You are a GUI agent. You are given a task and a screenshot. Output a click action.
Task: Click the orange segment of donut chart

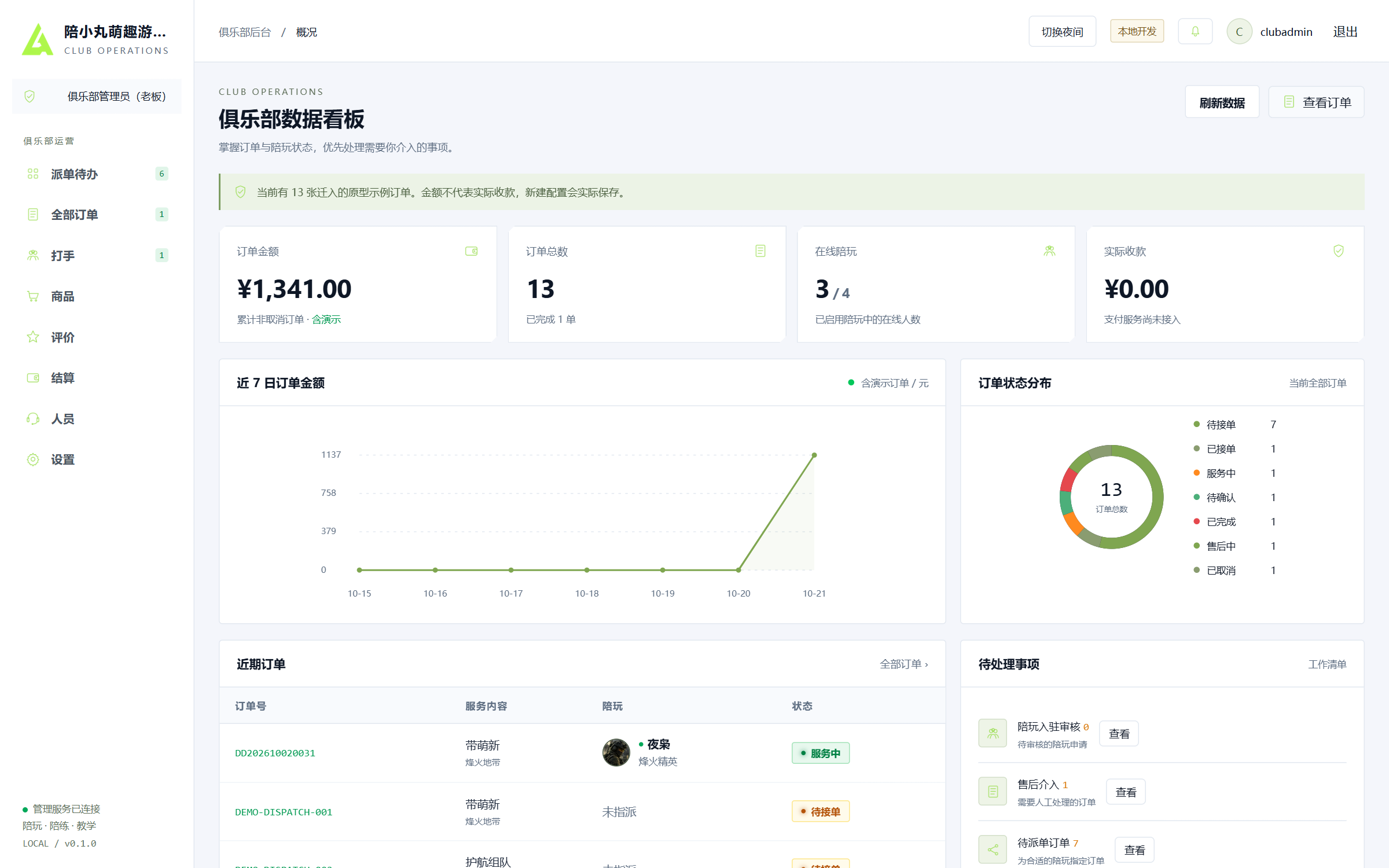pos(1074,523)
